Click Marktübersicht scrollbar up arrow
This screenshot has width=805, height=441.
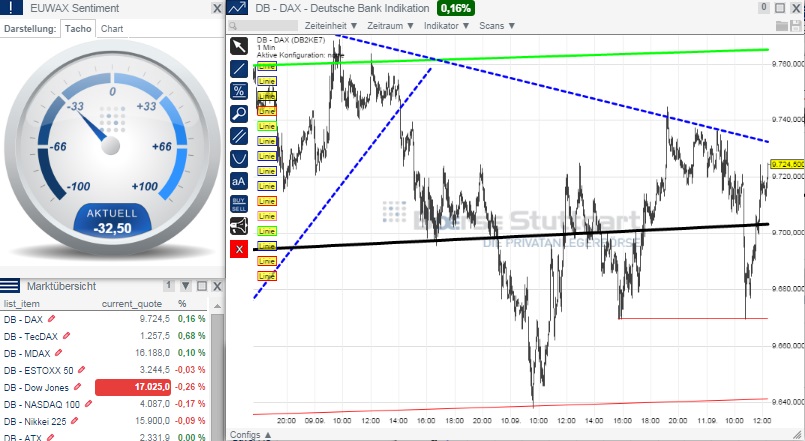[217, 306]
